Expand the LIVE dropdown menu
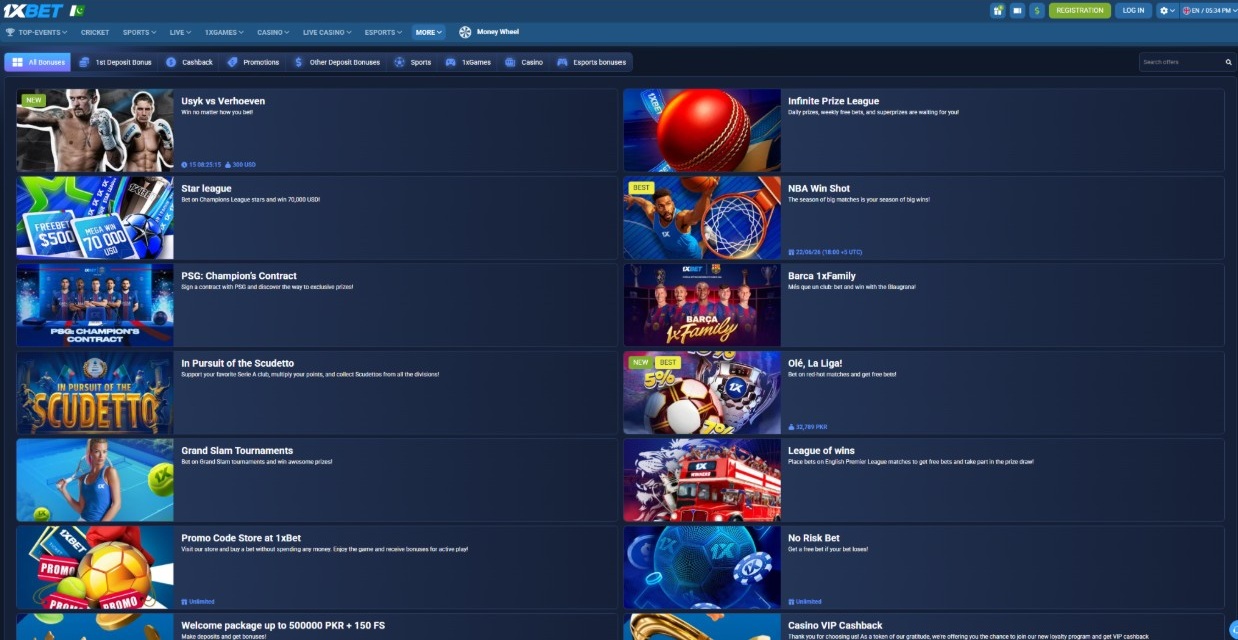1238x640 pixels. point(180,32)
